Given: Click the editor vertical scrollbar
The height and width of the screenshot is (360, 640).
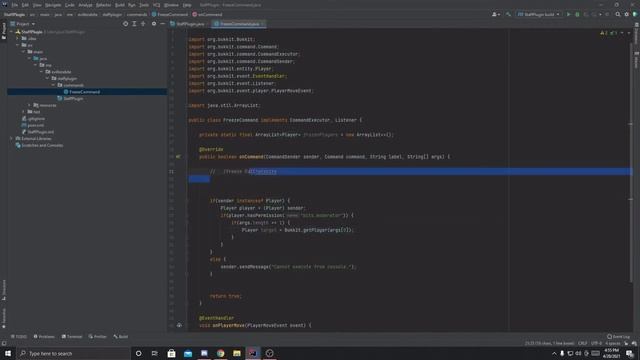Looking at the screenshot, I should (x=631, y=163).
